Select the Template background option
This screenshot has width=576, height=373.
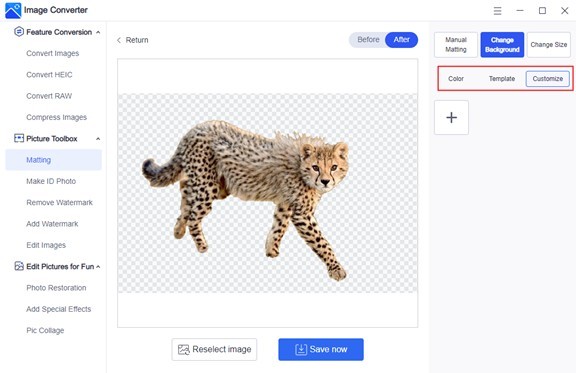(502, 79)
